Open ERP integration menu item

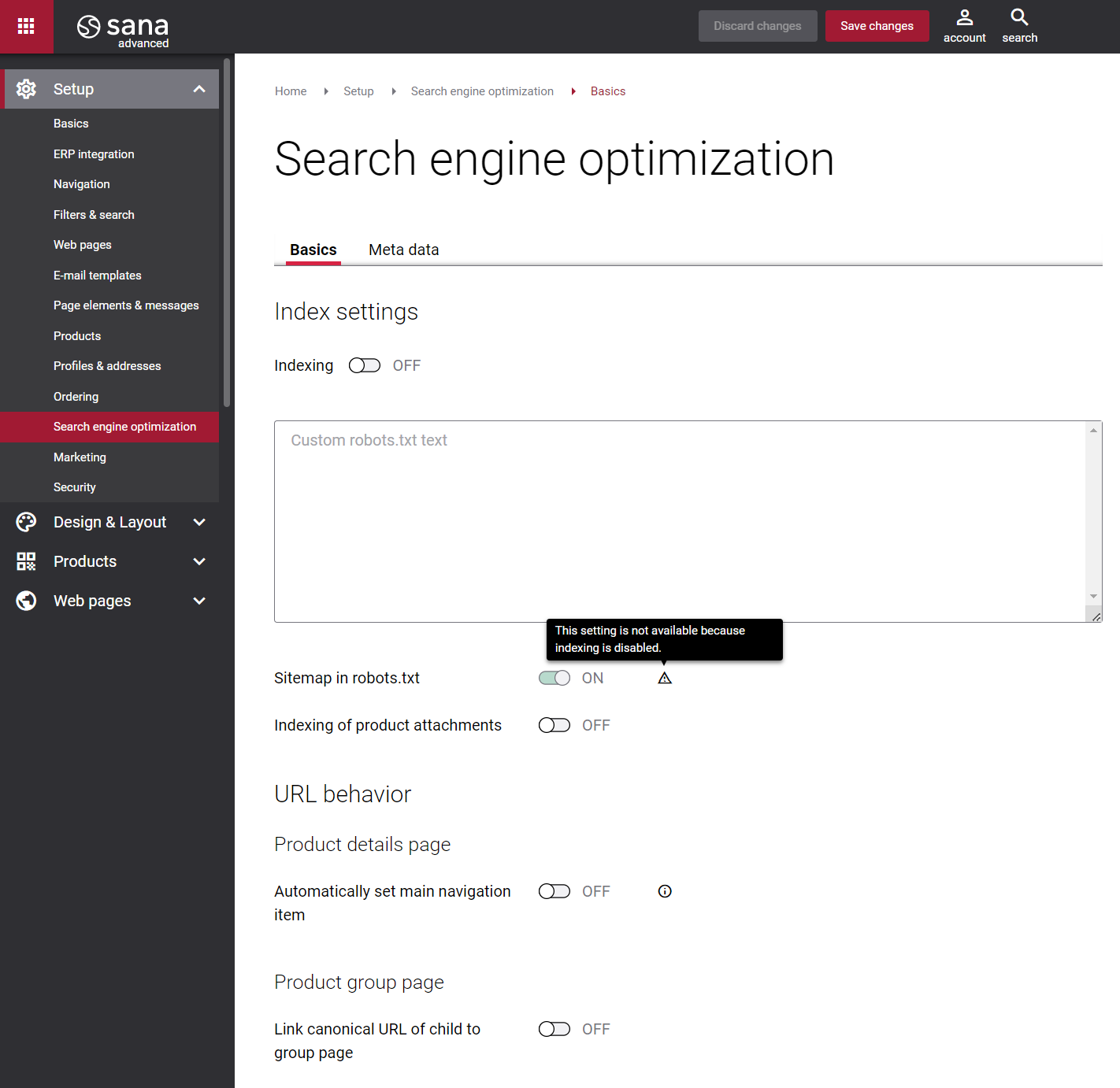tap(94, 154)
